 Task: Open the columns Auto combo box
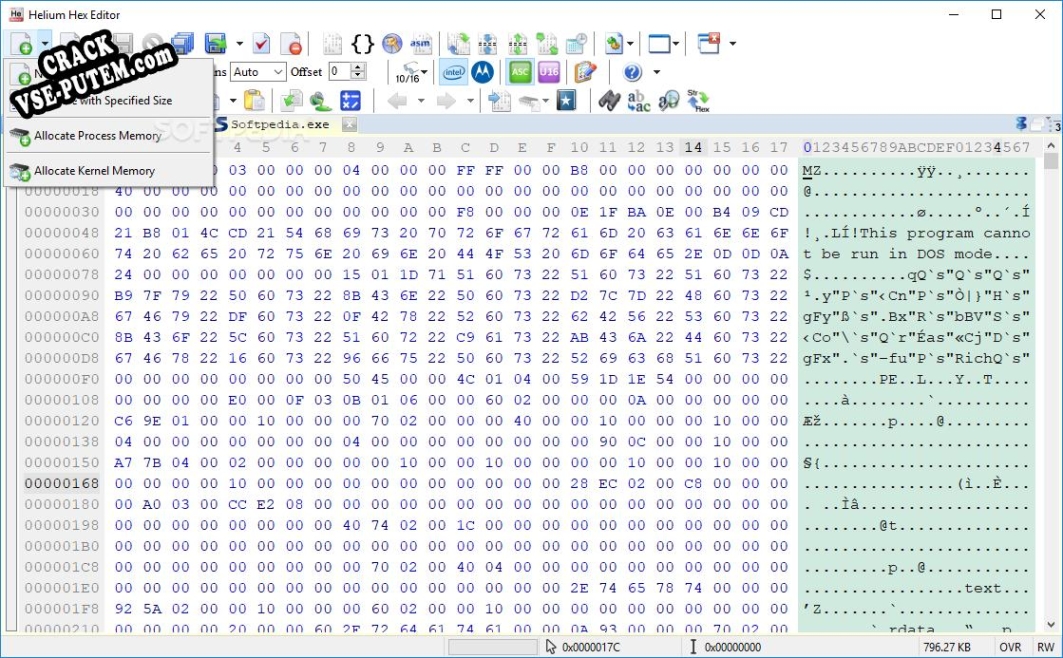tap(258, 72)
